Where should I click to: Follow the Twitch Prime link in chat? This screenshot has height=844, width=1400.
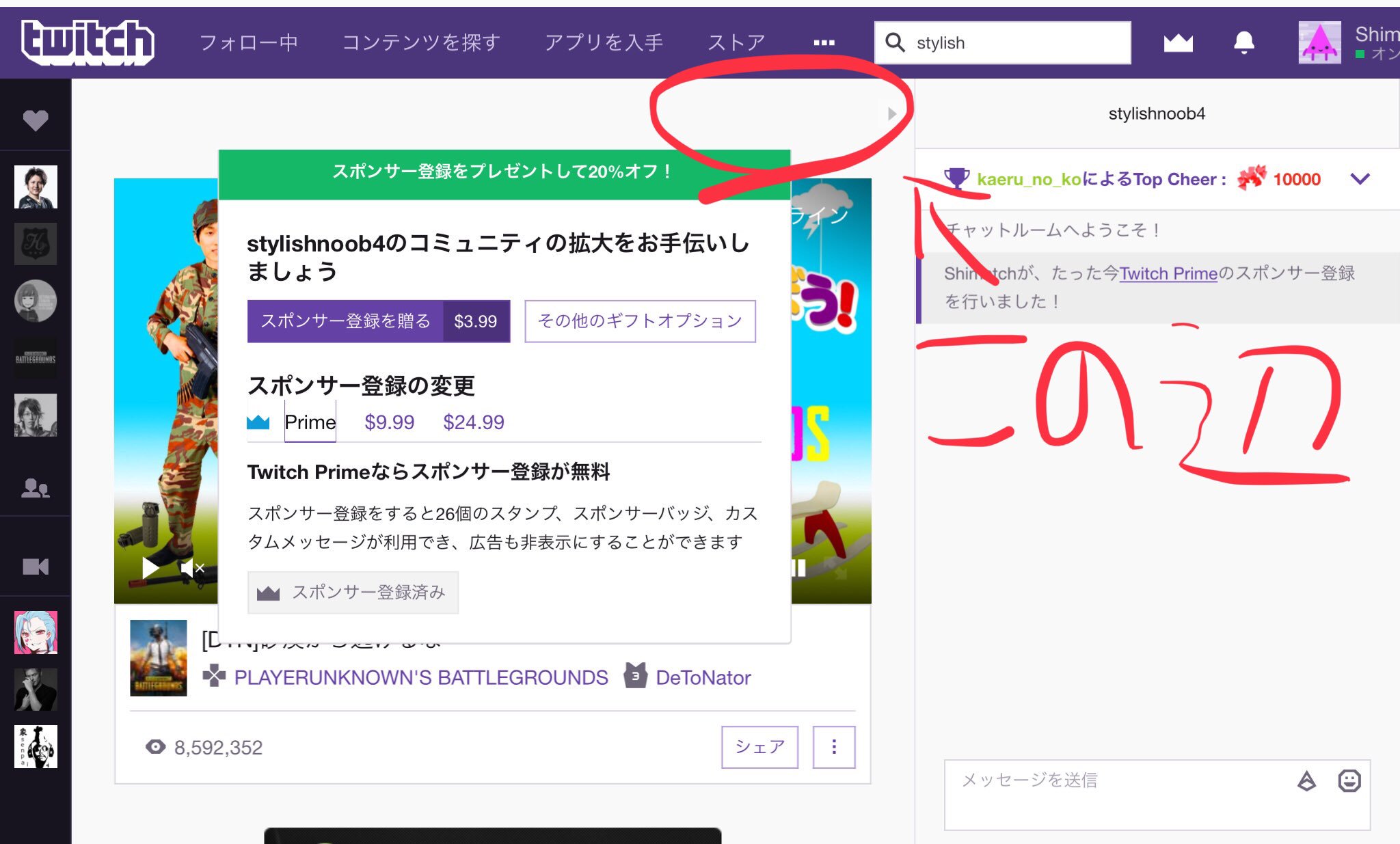click(x=1168, y=273)
